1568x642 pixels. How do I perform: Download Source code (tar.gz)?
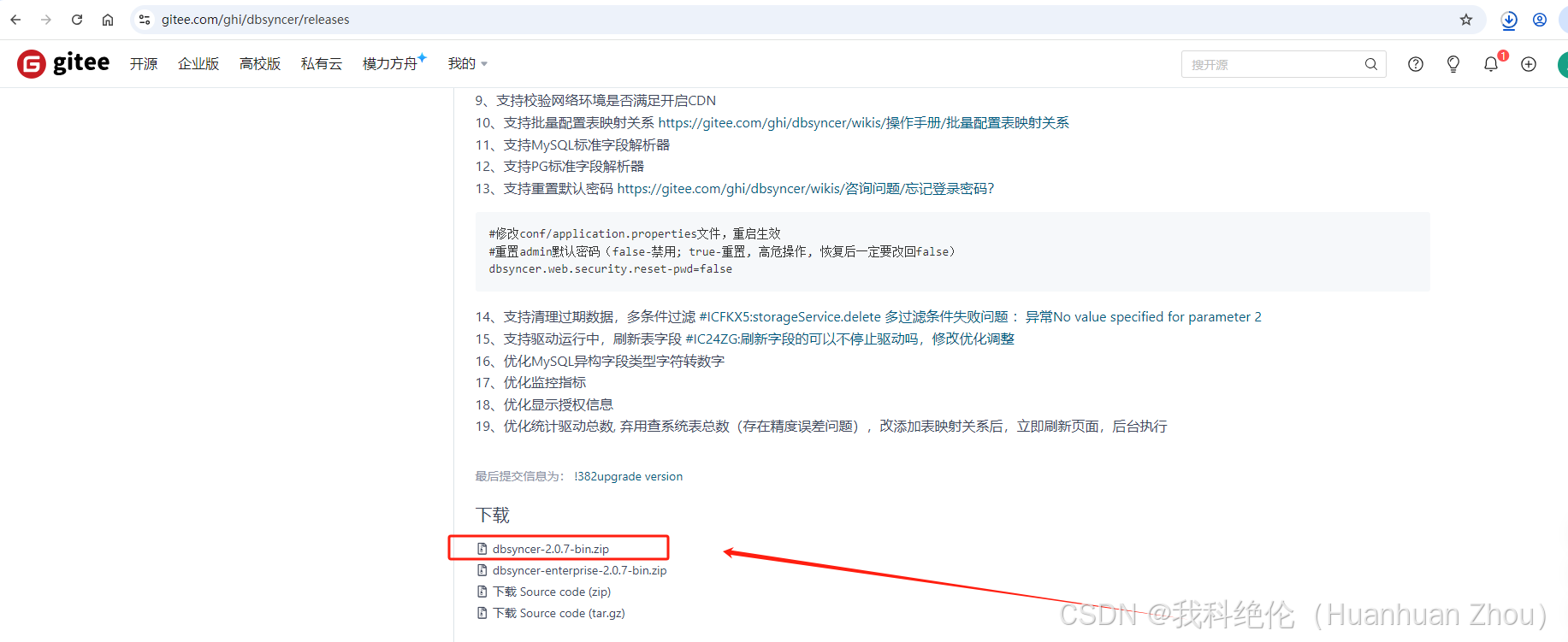tap(559, 613)
